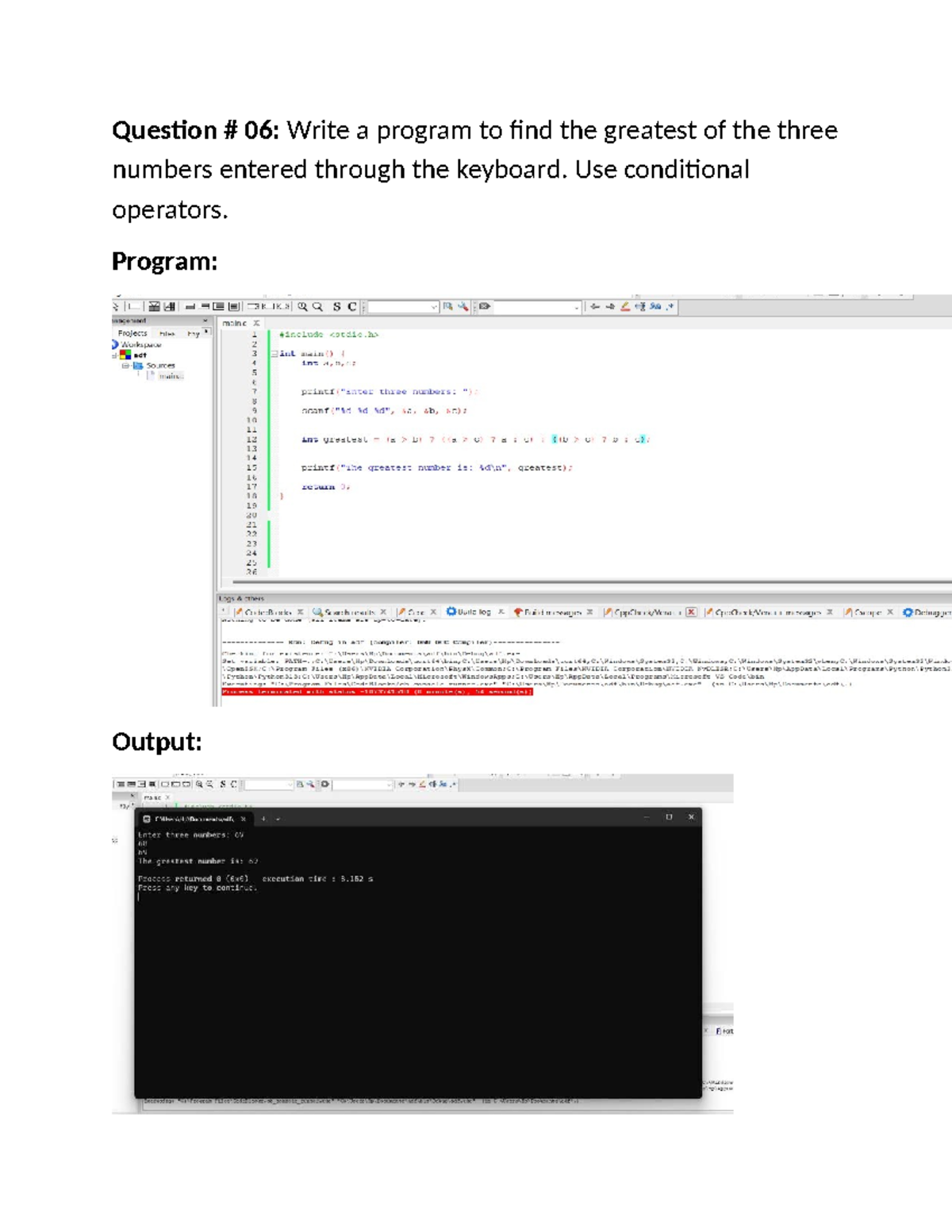The height and width of the screenshot is (1232, 952).
Task: Collapse the adt project node
Action: pos(115,355)
